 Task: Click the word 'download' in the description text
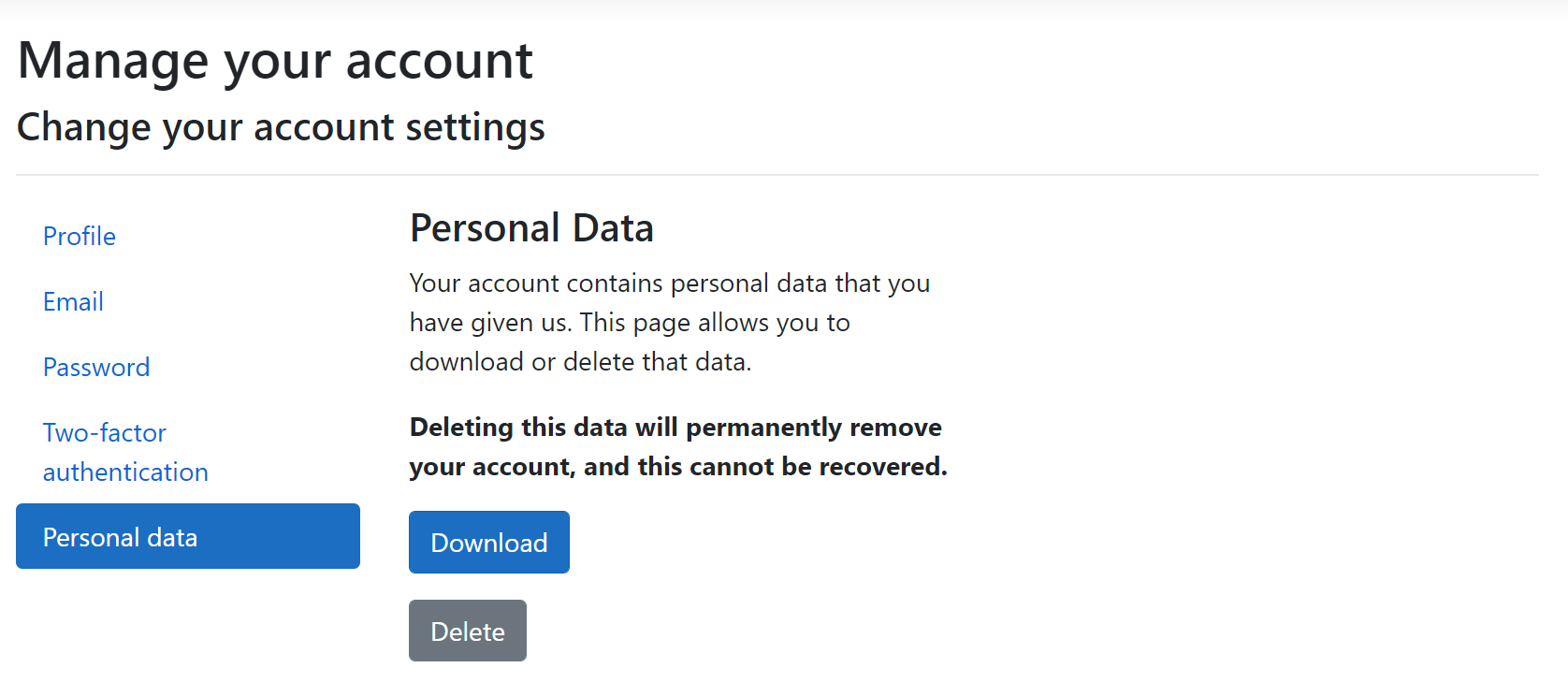467,362
